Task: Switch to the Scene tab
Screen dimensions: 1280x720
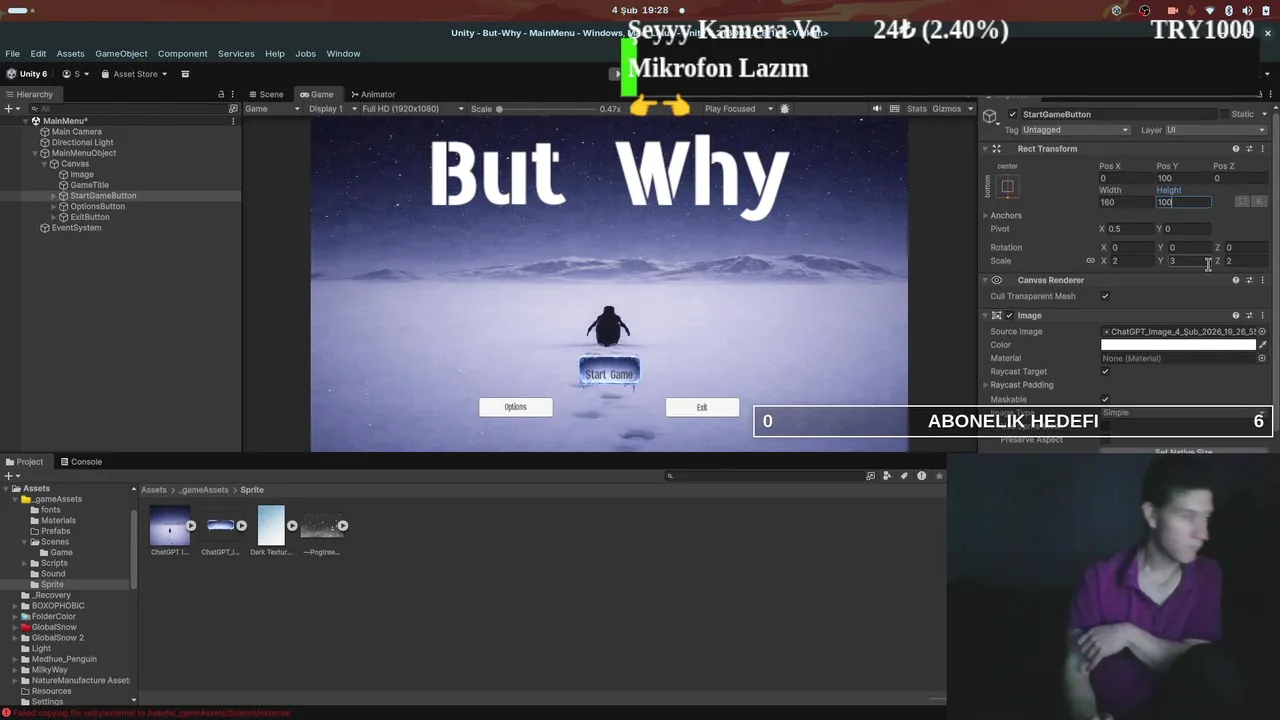Action: [x=266, y=94]
